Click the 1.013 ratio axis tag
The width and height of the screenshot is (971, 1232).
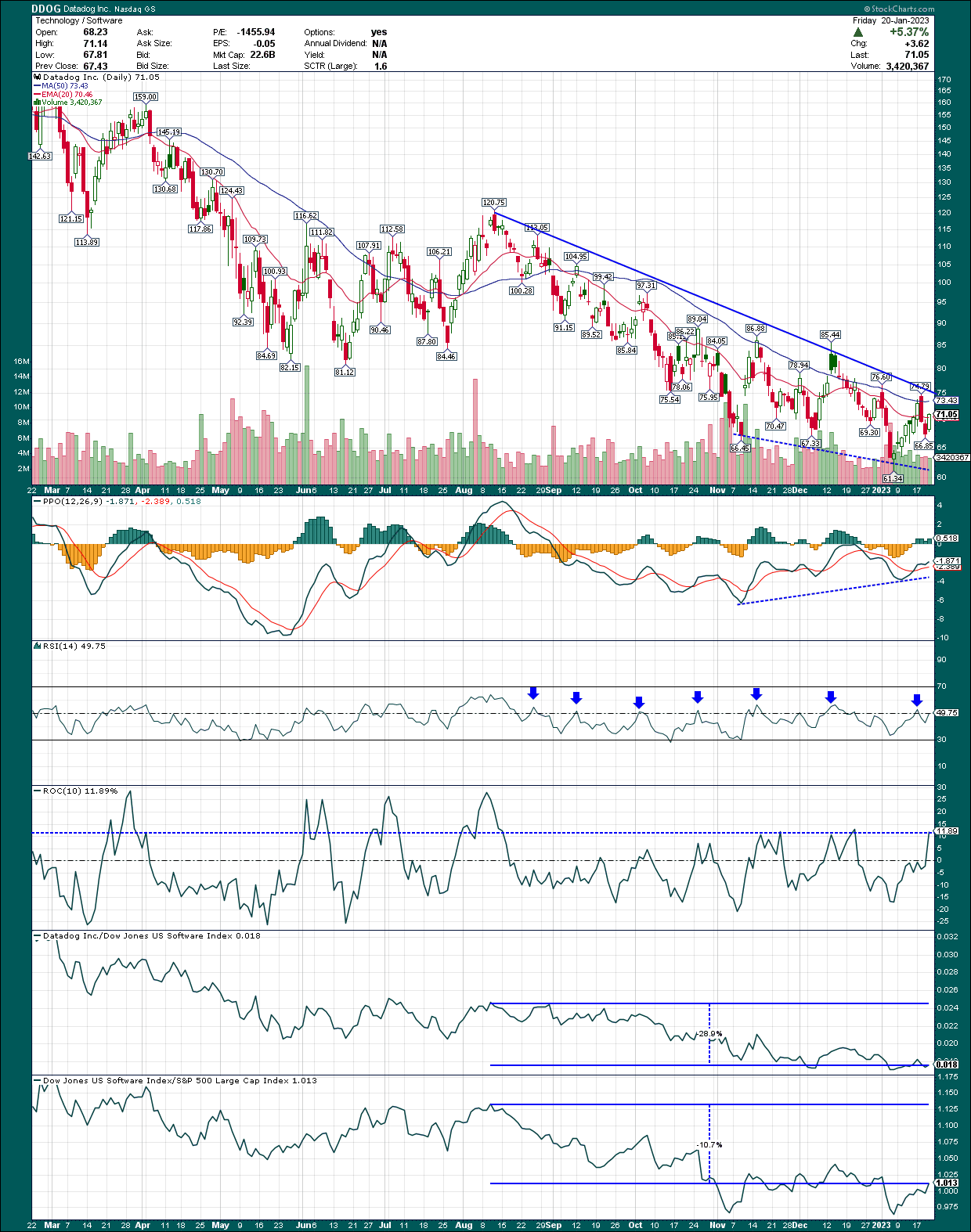pos(947,1183)
